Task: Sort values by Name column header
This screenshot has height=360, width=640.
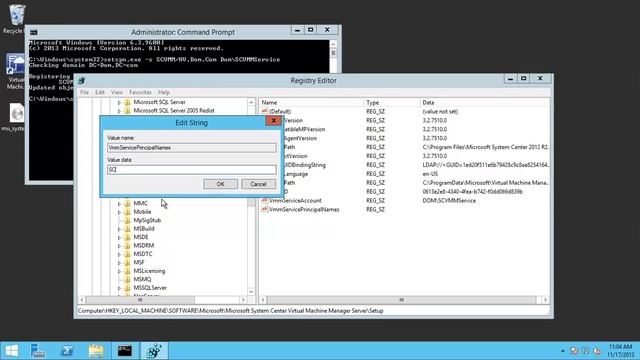Action: tap(311, 102)
